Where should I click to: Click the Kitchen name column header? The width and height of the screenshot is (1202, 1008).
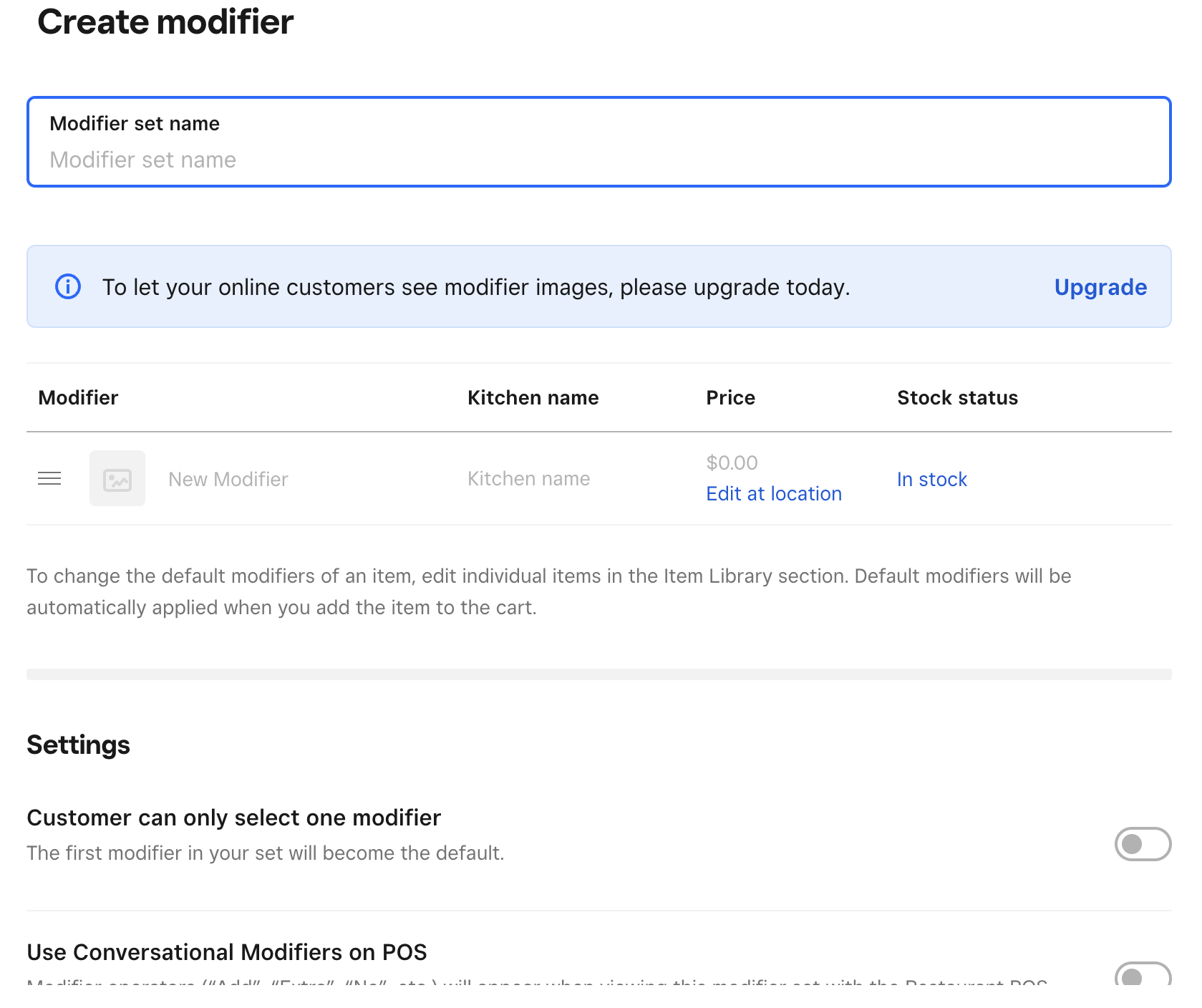[533, 398]
